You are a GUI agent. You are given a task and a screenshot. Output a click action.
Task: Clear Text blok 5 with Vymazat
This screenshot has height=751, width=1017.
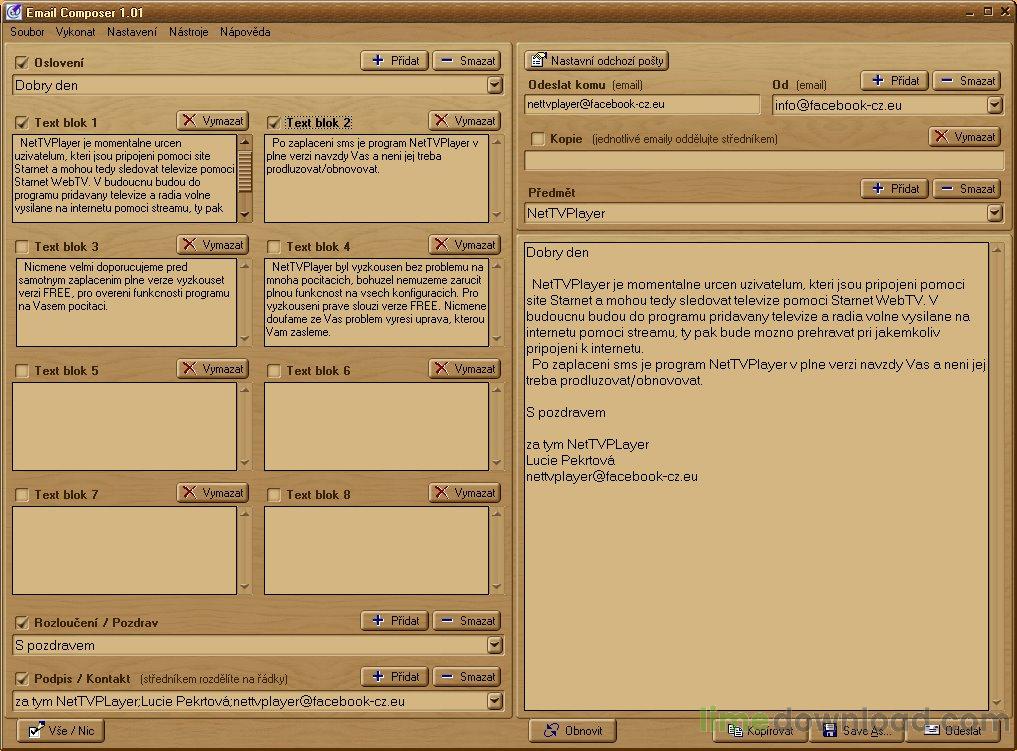[x=213, y=368]
